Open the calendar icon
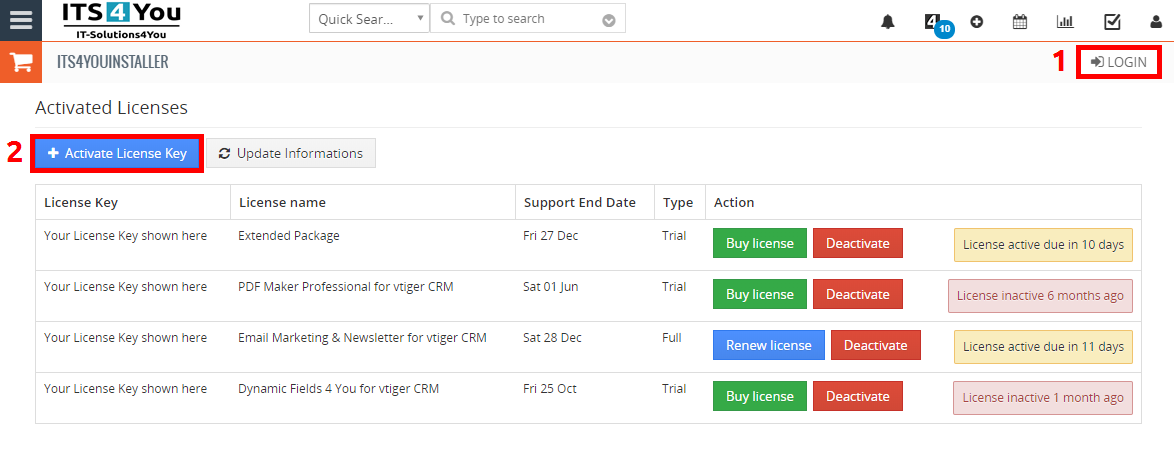This screenshot has height=451, width=1174. pos(1020,21)
